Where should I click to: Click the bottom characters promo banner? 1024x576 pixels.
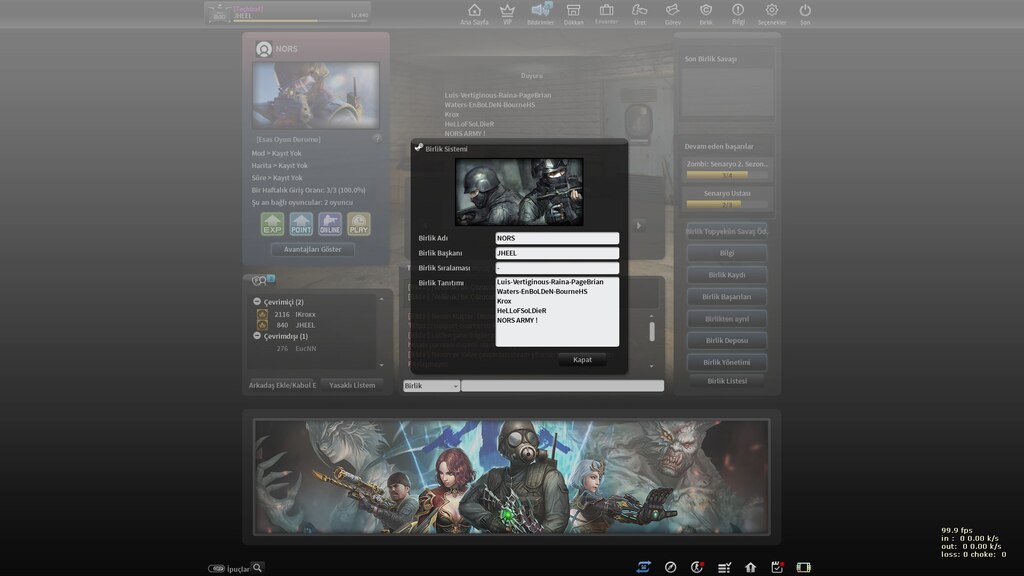511,477
